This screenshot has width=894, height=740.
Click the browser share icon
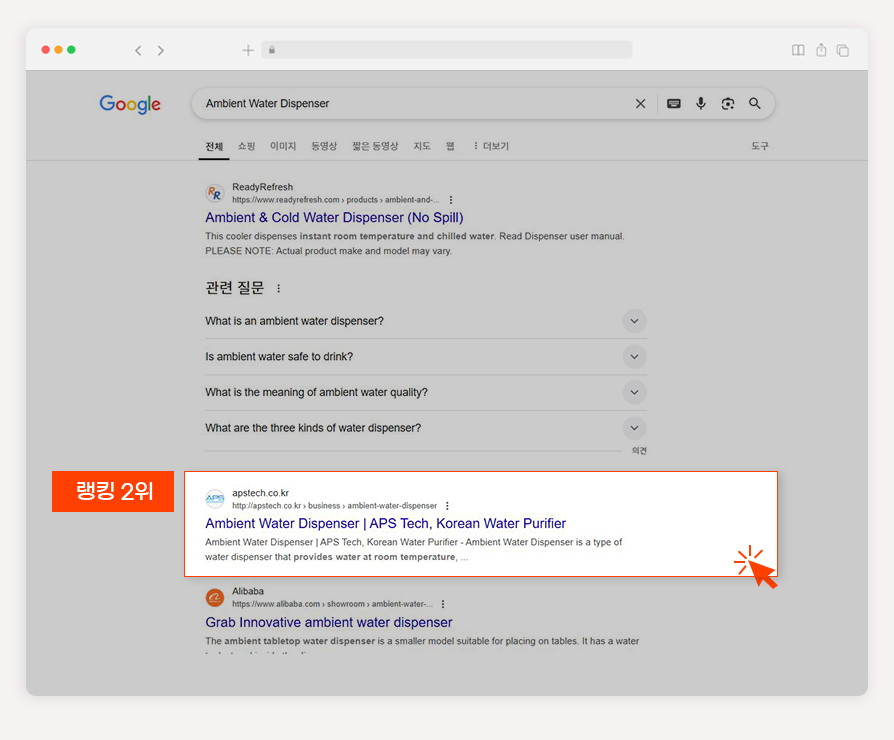coord(820,50)
